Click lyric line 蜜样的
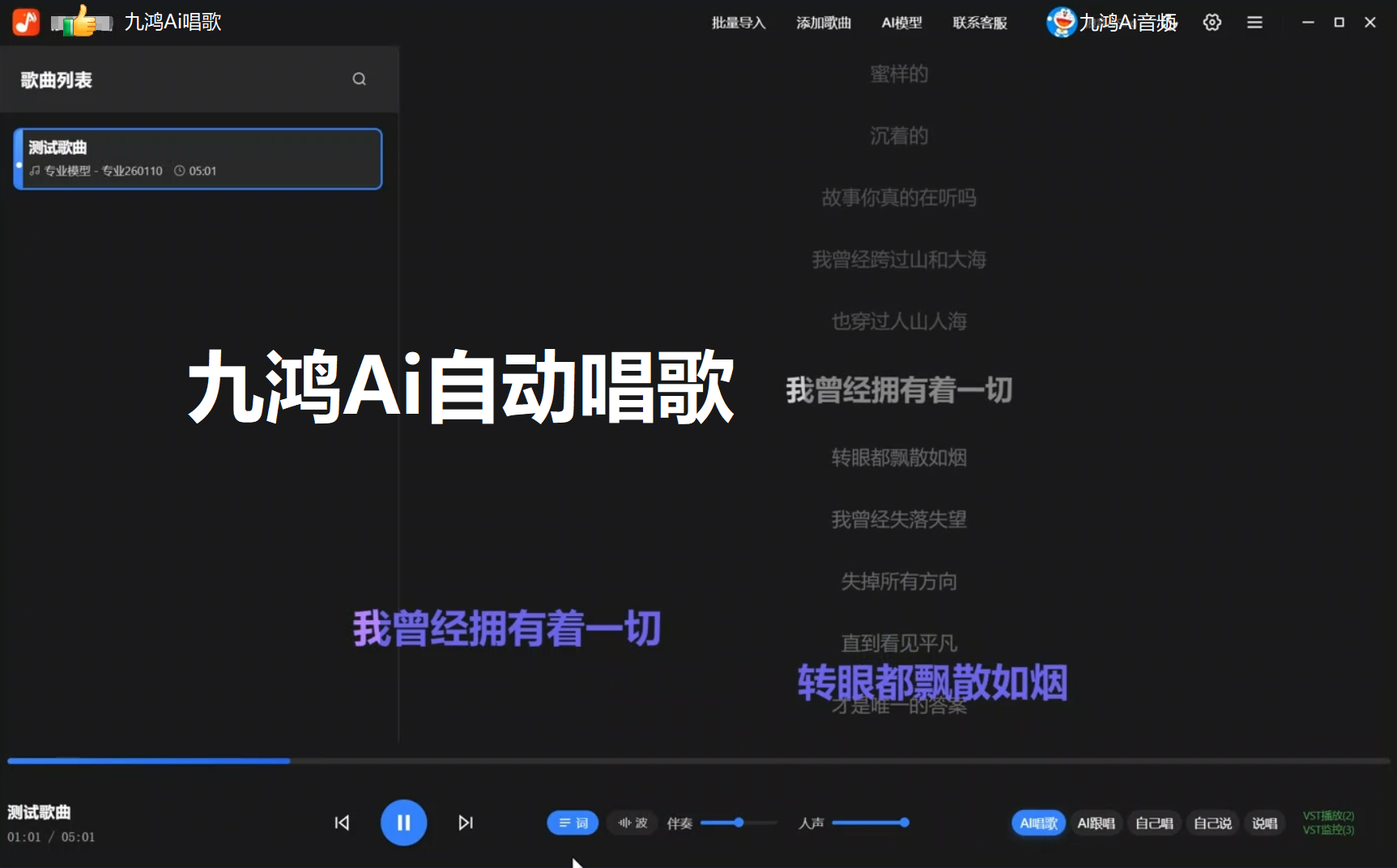 [899, 74]
